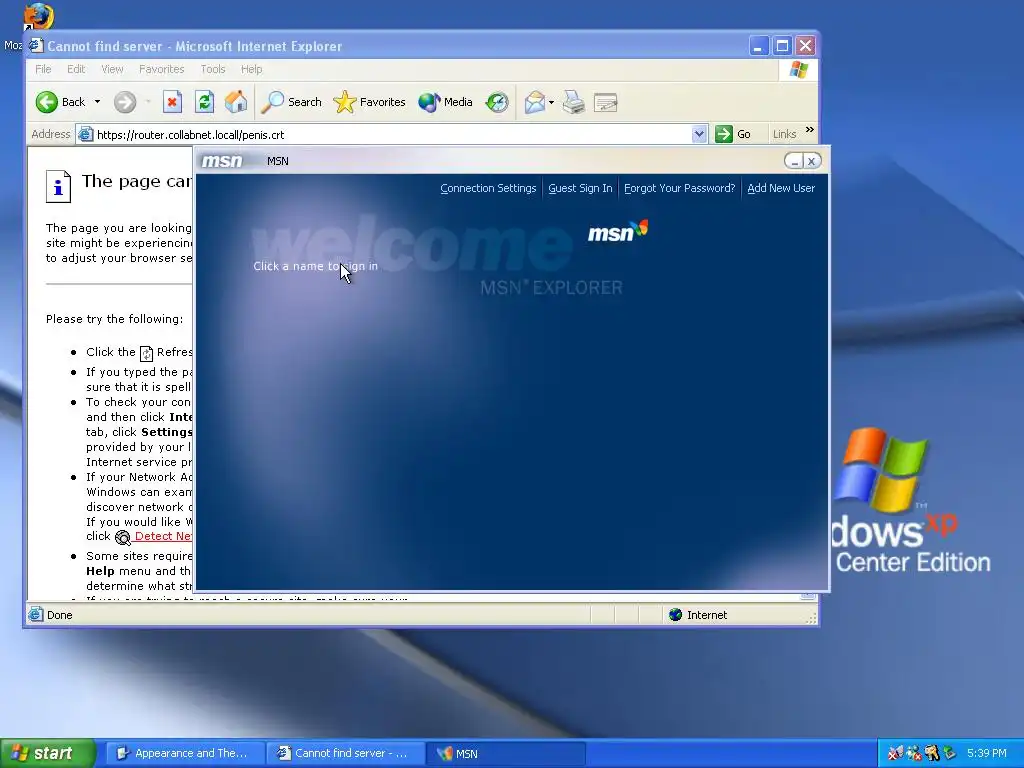
Task: Click Forgot Your Password link
Action: [679, 188]
